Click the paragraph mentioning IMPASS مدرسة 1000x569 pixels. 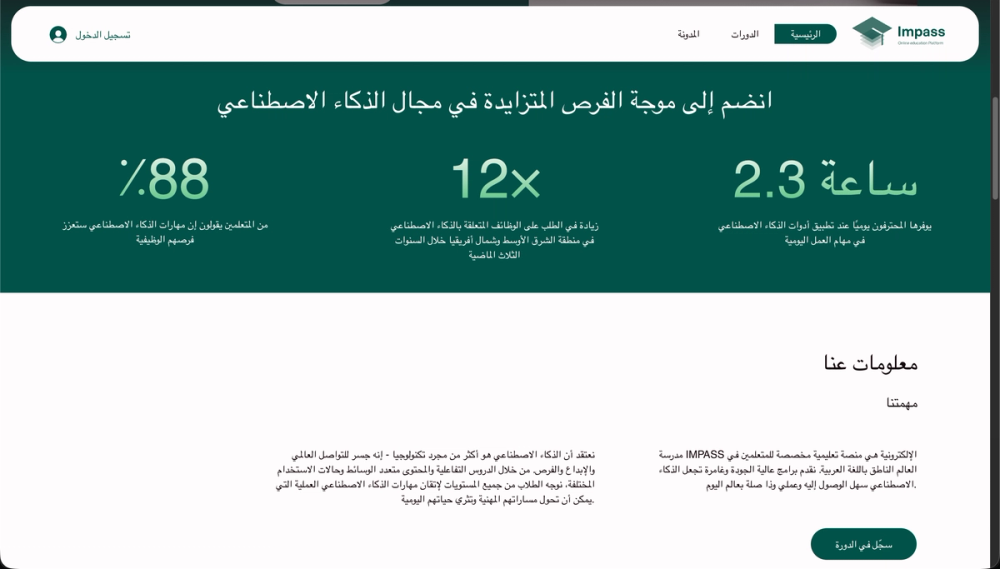[788, 469]
